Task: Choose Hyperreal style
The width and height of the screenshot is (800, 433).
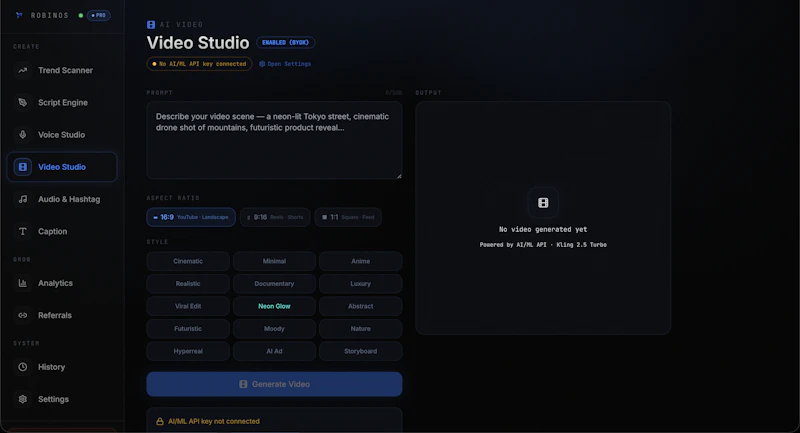Action: [188, 351]
